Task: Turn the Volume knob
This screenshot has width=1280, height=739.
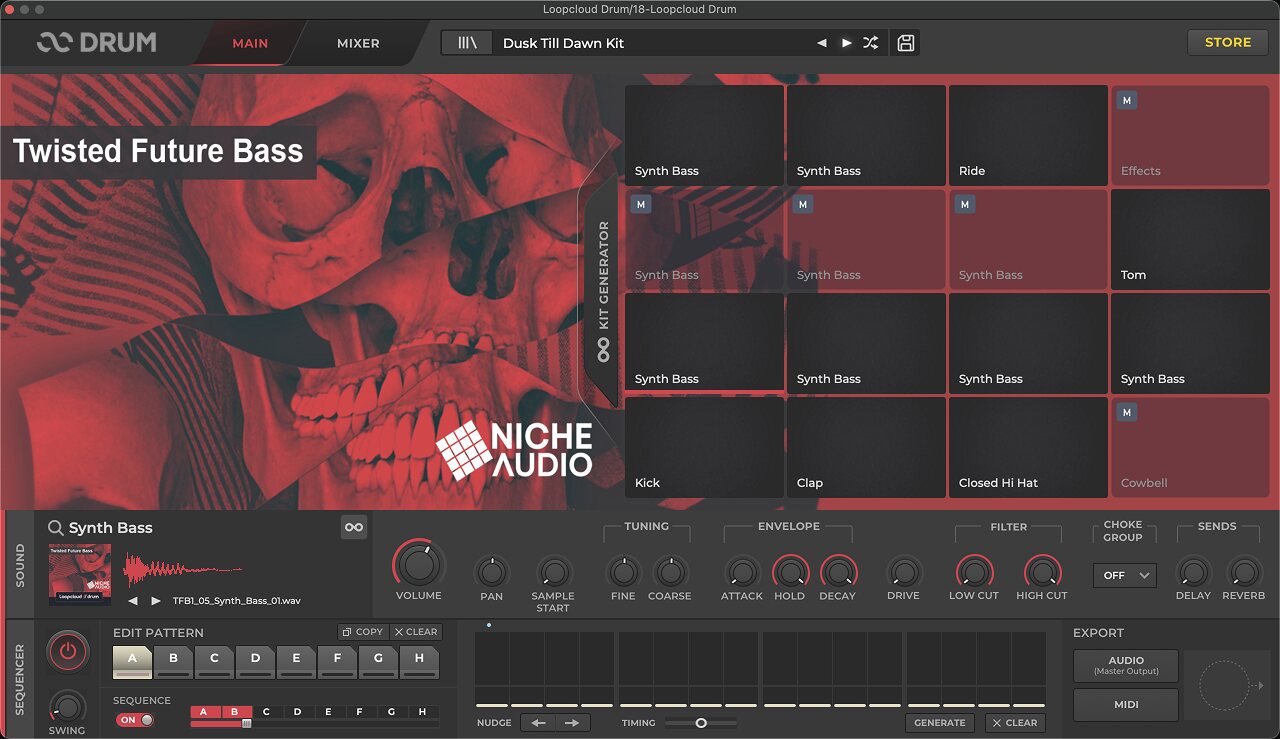Action: [x=418, y=565]
